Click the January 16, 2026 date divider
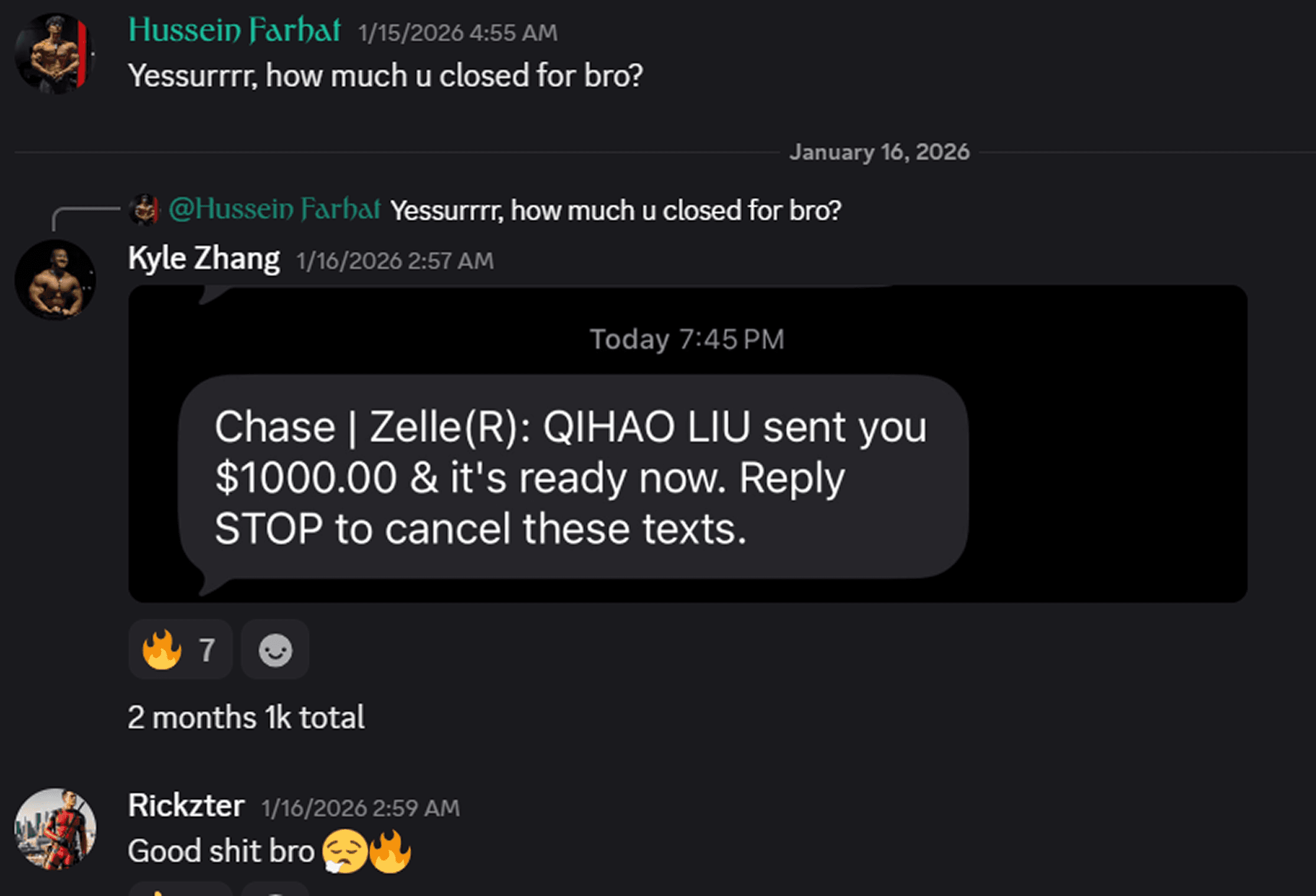Viewport: 1316px width, 896px height. (878, 151)
